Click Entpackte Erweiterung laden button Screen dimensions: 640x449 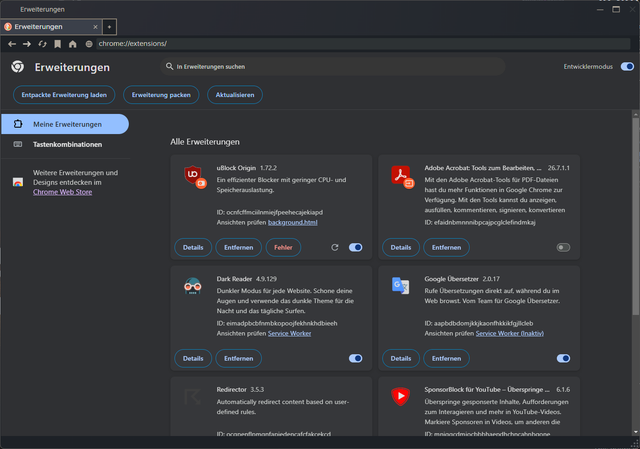[x=64, y=95]
